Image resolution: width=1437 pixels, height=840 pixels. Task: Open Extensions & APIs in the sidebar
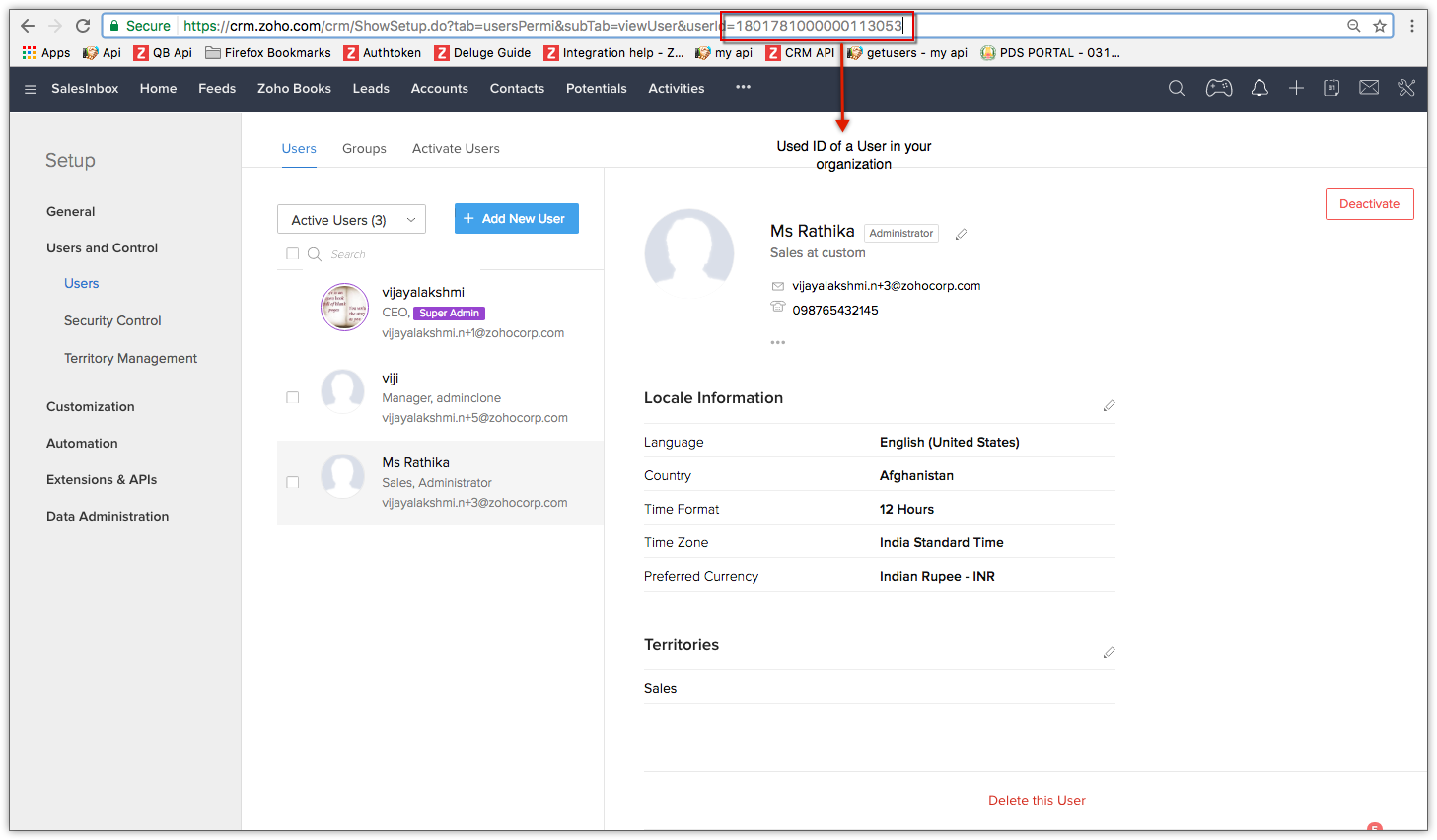pos(102,479)
